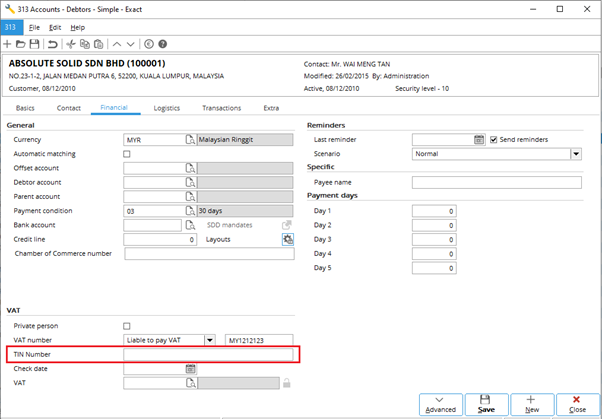Click the New button at bottom
The image size is (602, 419).
pos(532,404)
